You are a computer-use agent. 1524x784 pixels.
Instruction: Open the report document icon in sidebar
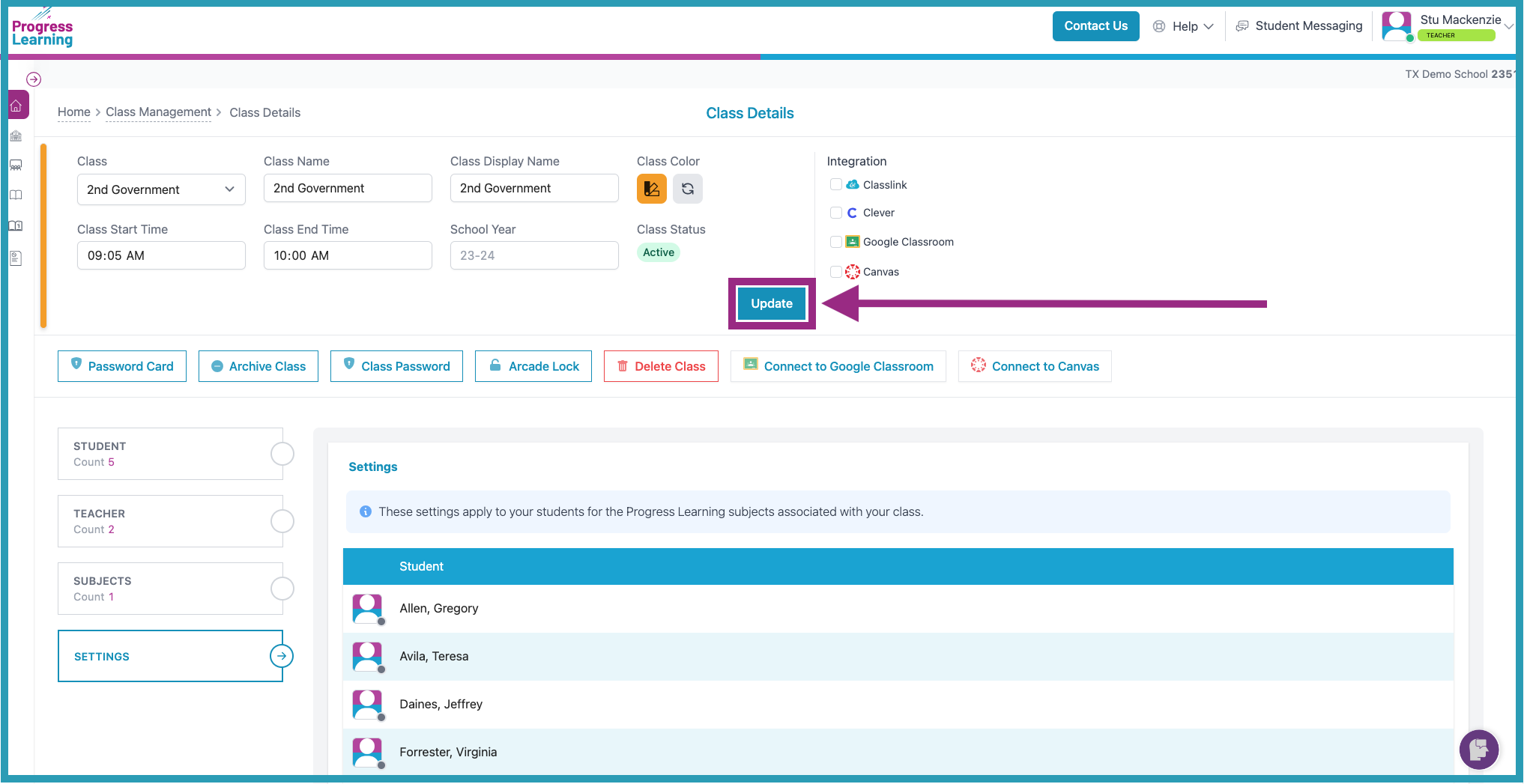(x=16, y=258)
